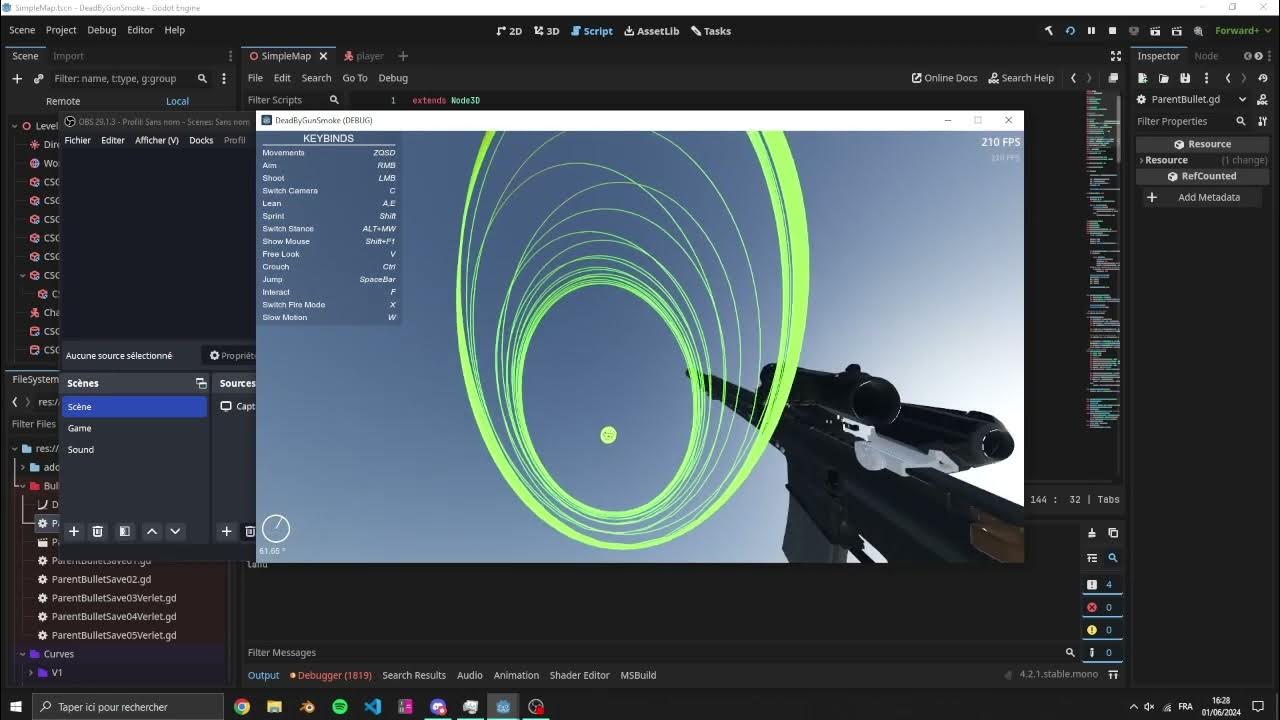The image size is (1280, 720).
Task: Open the OBS Fichier menu
Action: pos(77,140)
